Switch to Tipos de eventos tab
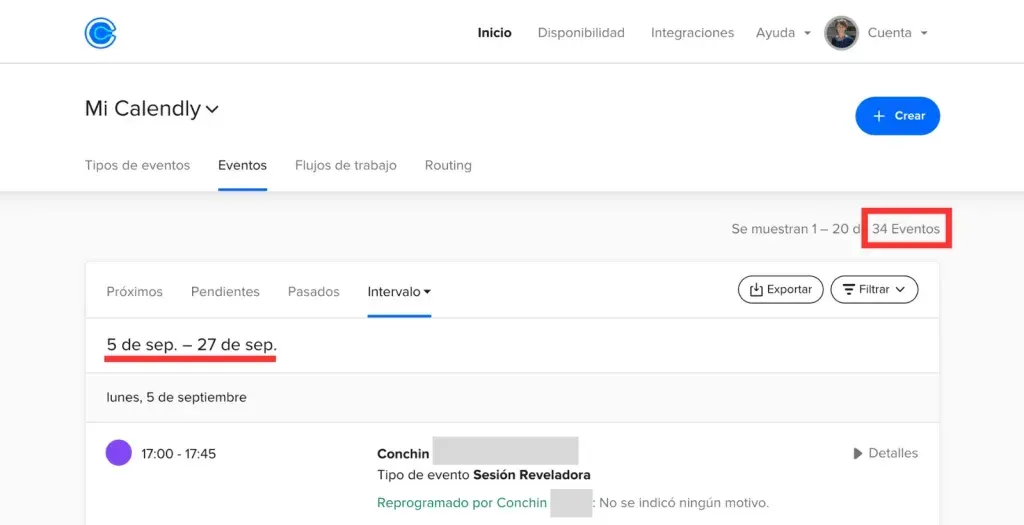 pos(137,165)
